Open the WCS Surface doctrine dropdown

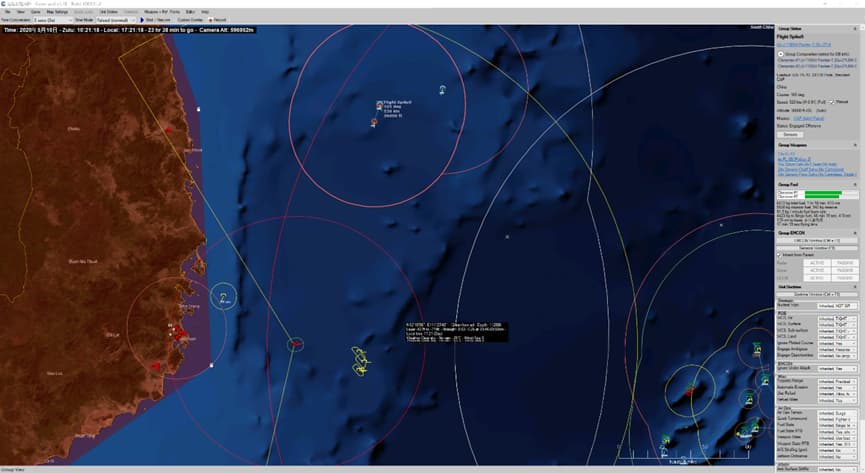(837, 325)
